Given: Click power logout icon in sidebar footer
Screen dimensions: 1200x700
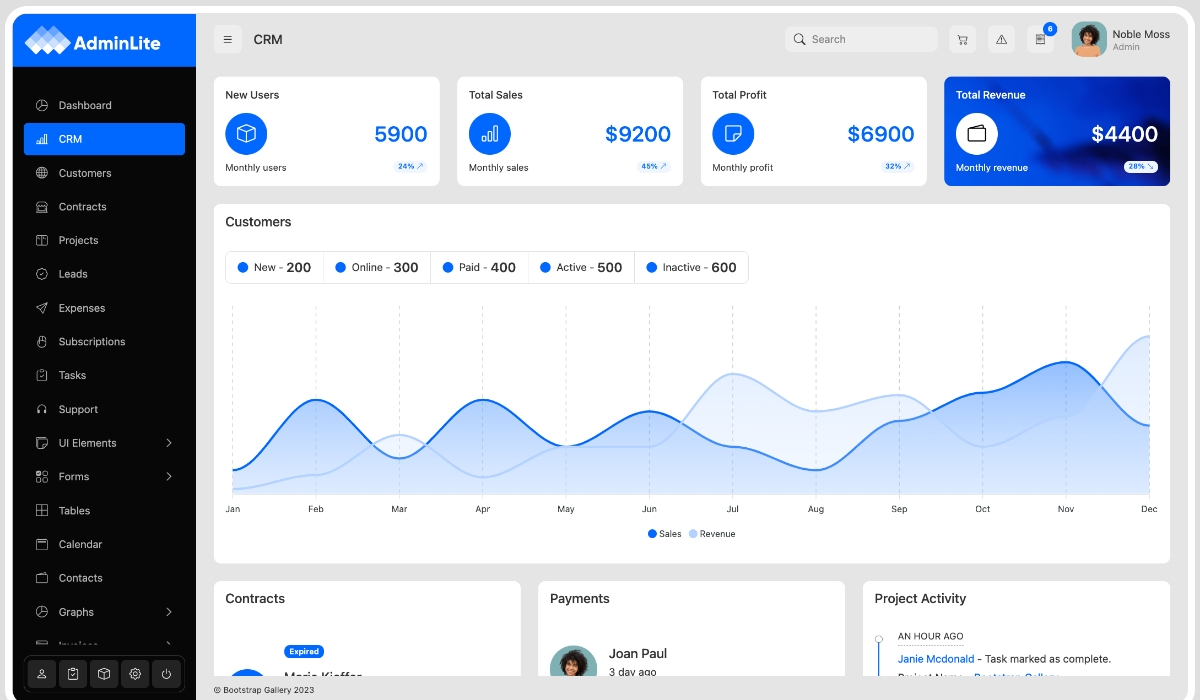Looking at the screenshot, I should pos(167,674).
